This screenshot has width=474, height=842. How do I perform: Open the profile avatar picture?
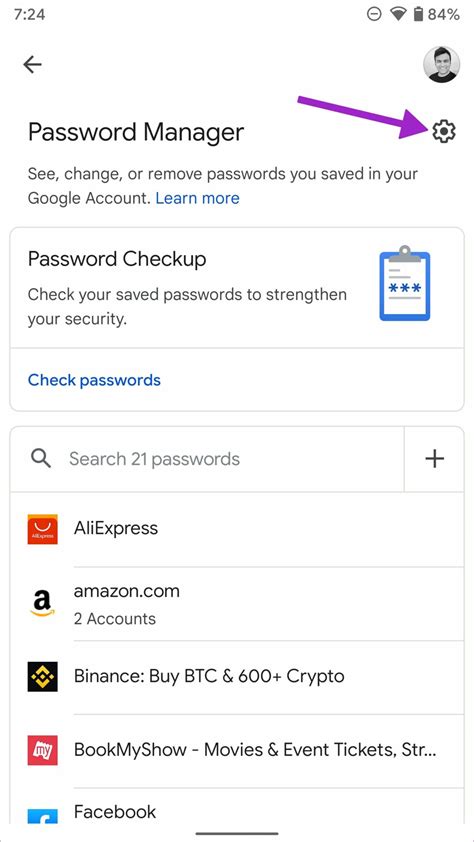pos(441,64)
